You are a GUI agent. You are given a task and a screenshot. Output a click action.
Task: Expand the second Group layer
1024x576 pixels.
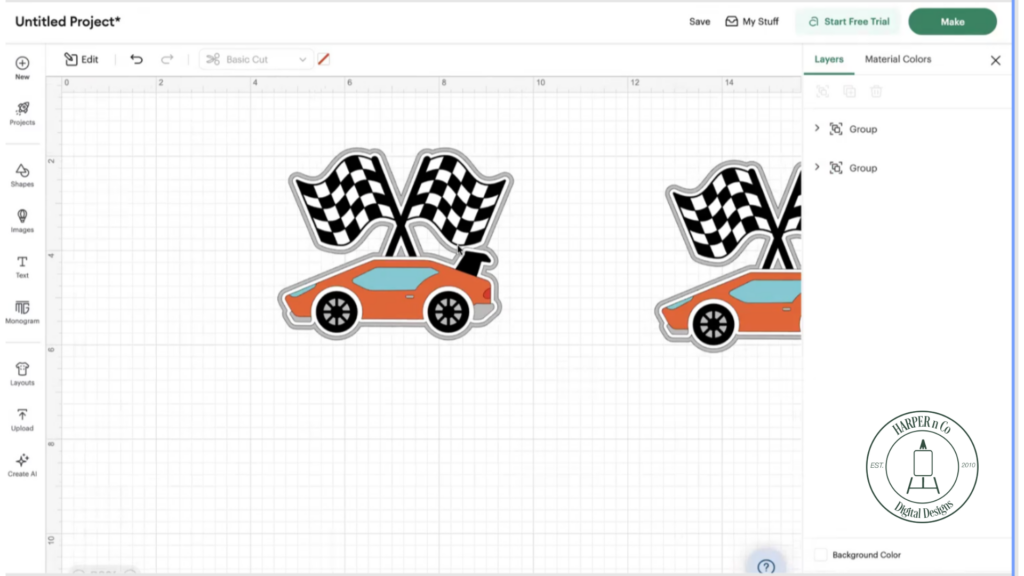(x=817, y=167)
